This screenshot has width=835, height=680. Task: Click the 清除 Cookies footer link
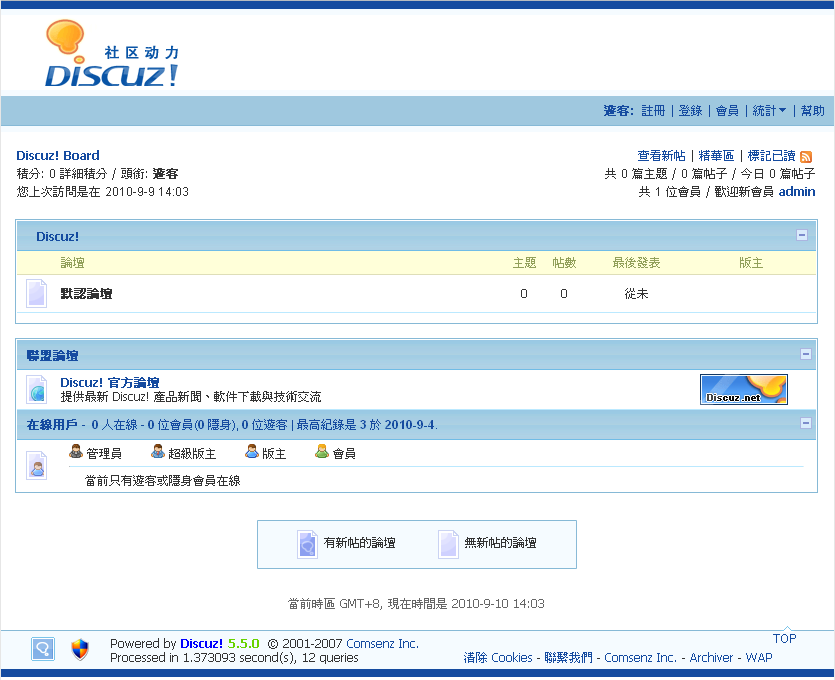pos(496,657)
